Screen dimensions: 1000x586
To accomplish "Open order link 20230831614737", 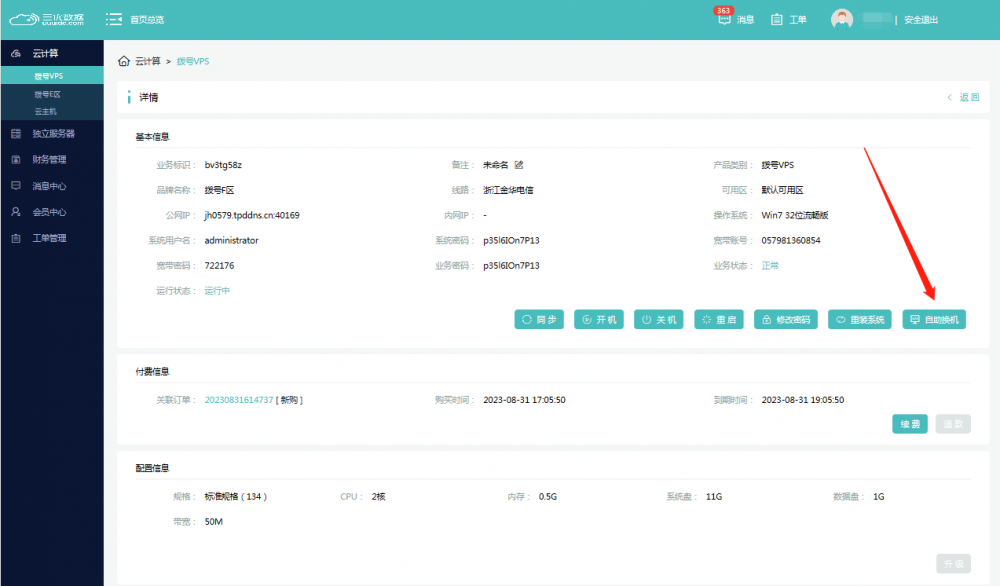I will pos(239,400).
